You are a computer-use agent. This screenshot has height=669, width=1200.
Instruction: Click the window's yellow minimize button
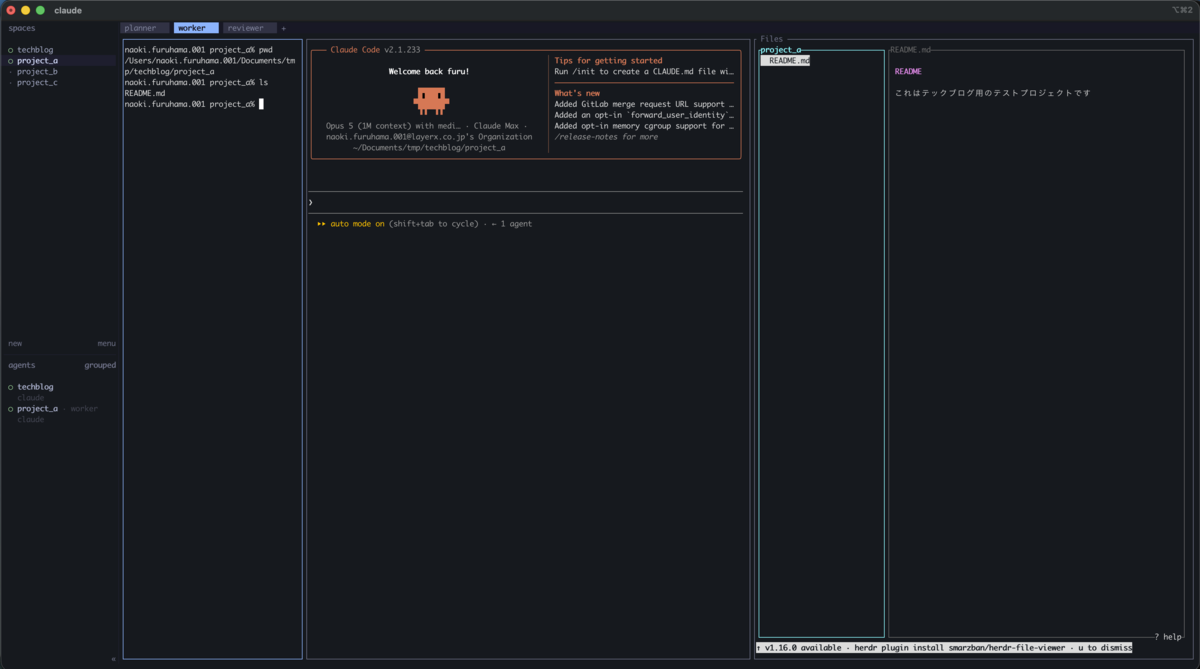25,10
